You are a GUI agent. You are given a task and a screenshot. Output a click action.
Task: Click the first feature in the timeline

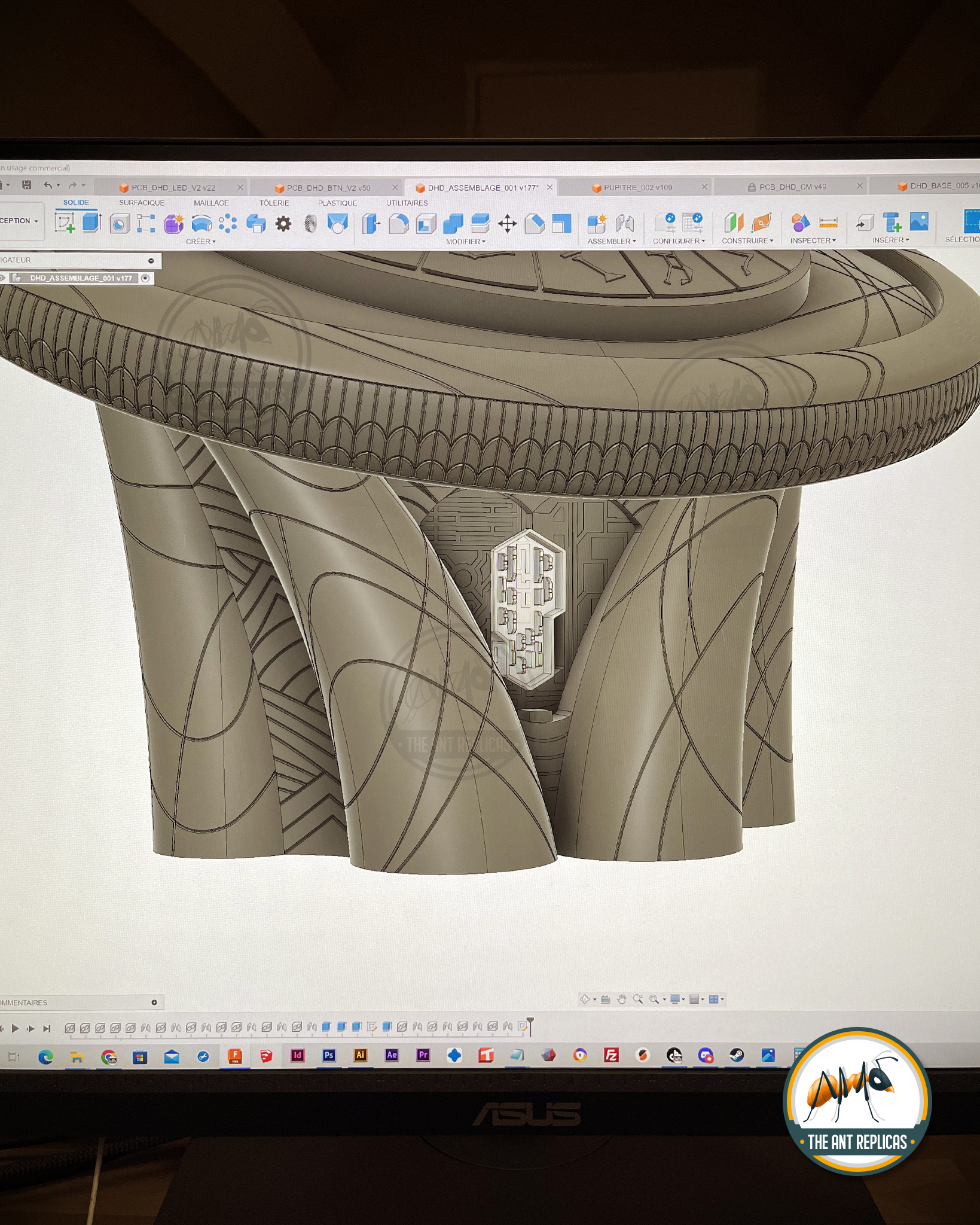[x=69, y=1028]
